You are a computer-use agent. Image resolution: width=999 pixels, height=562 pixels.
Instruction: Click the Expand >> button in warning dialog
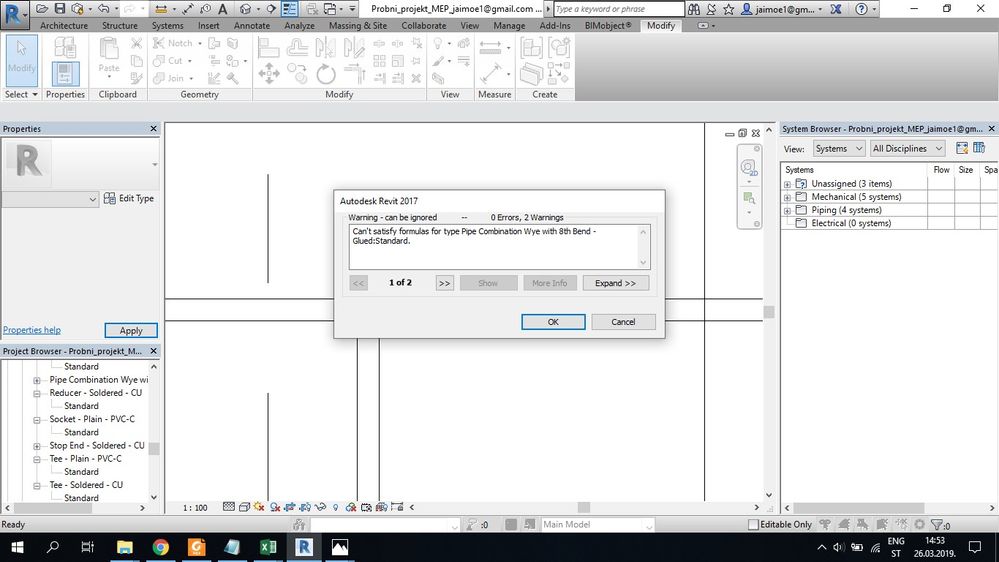pos(615,283)
